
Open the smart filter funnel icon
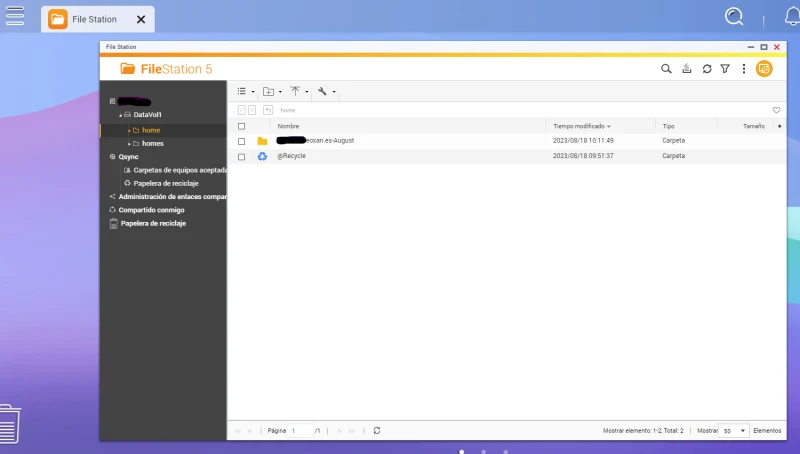click(x=725, y=68)
